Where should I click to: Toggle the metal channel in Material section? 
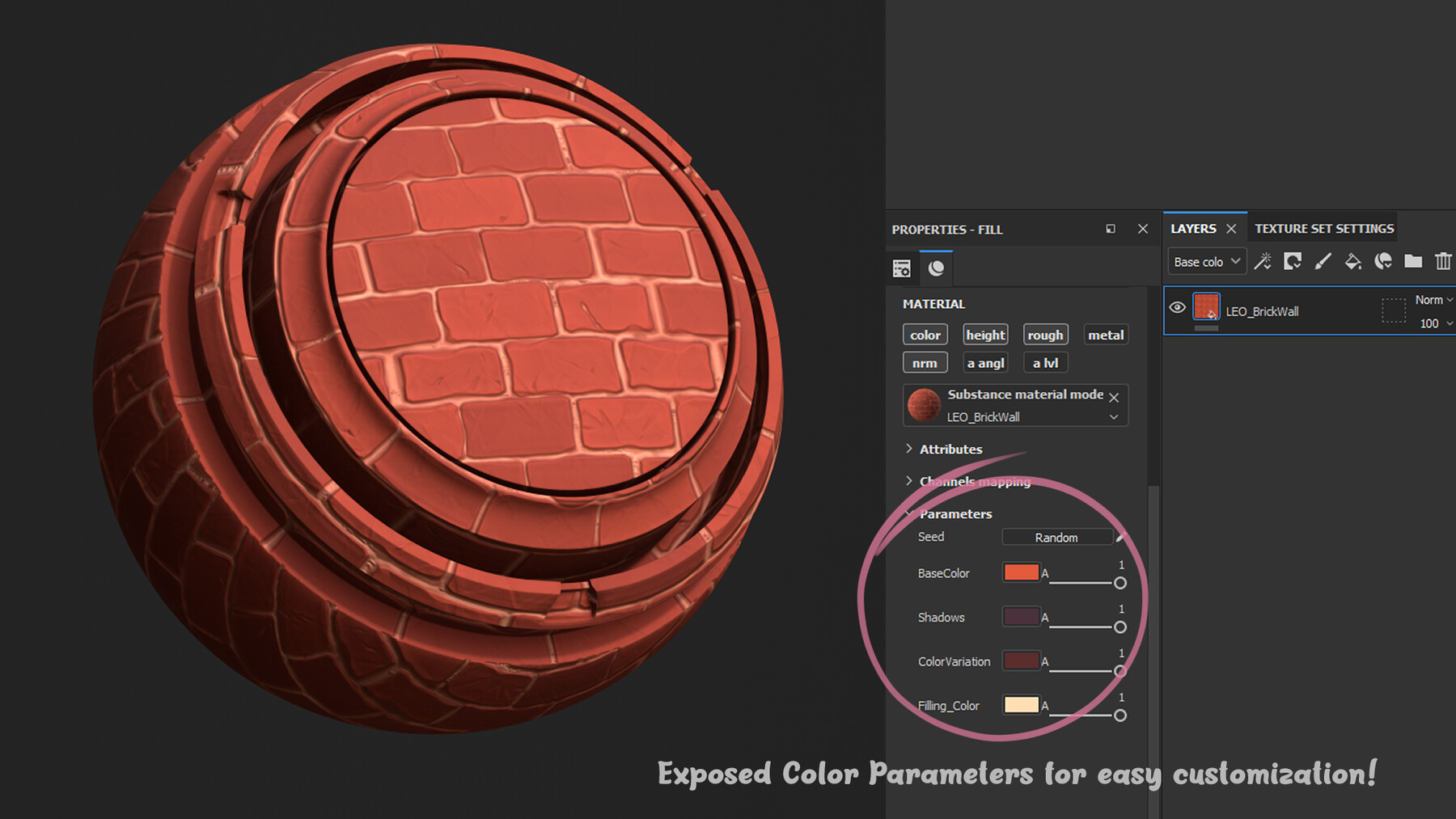click(1106, 334)
